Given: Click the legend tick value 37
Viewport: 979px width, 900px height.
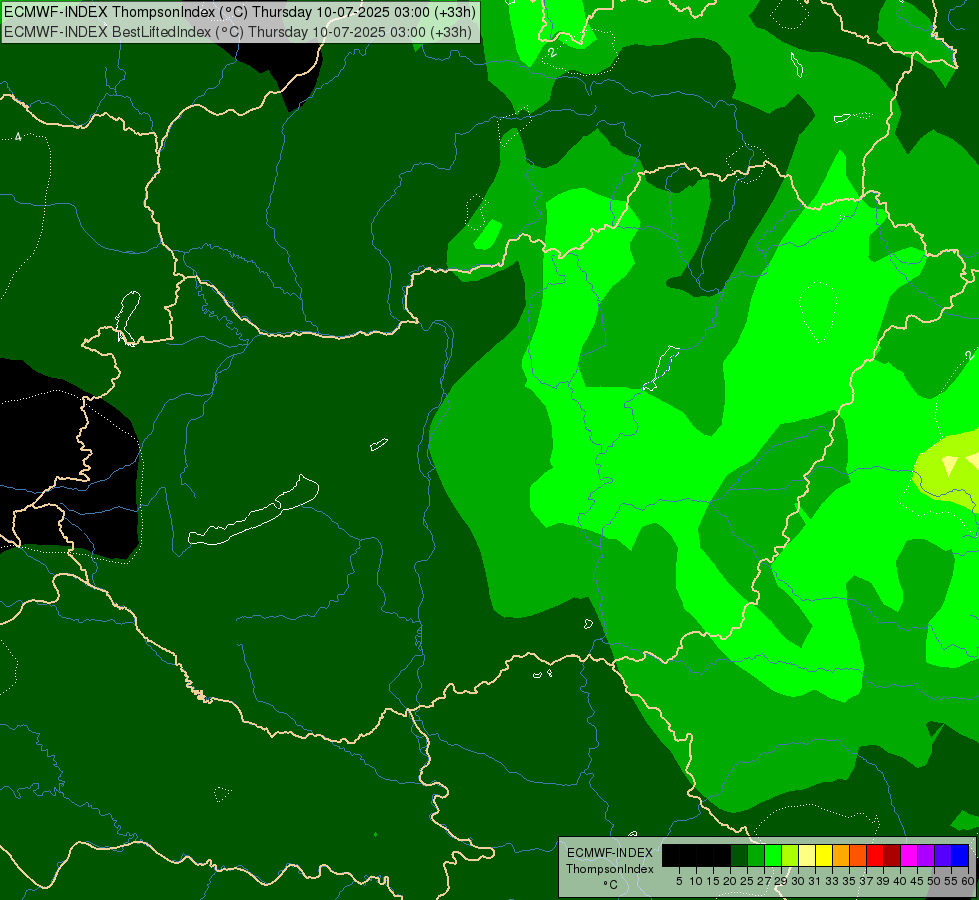Looking at the screenshot, I should coord(867,881).
